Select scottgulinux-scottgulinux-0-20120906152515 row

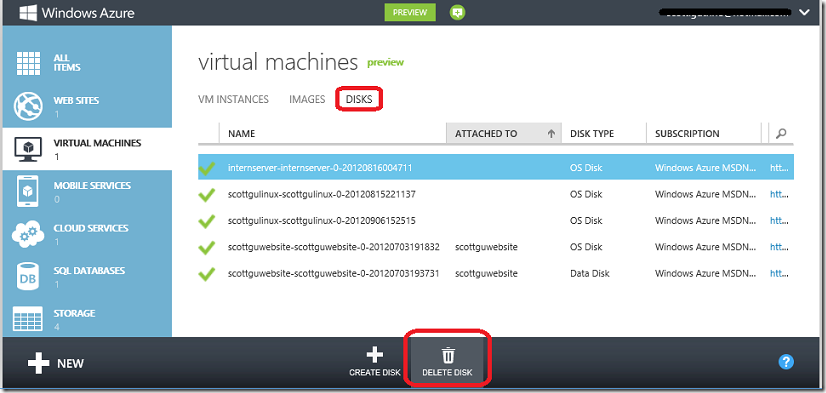click(496, 221)
